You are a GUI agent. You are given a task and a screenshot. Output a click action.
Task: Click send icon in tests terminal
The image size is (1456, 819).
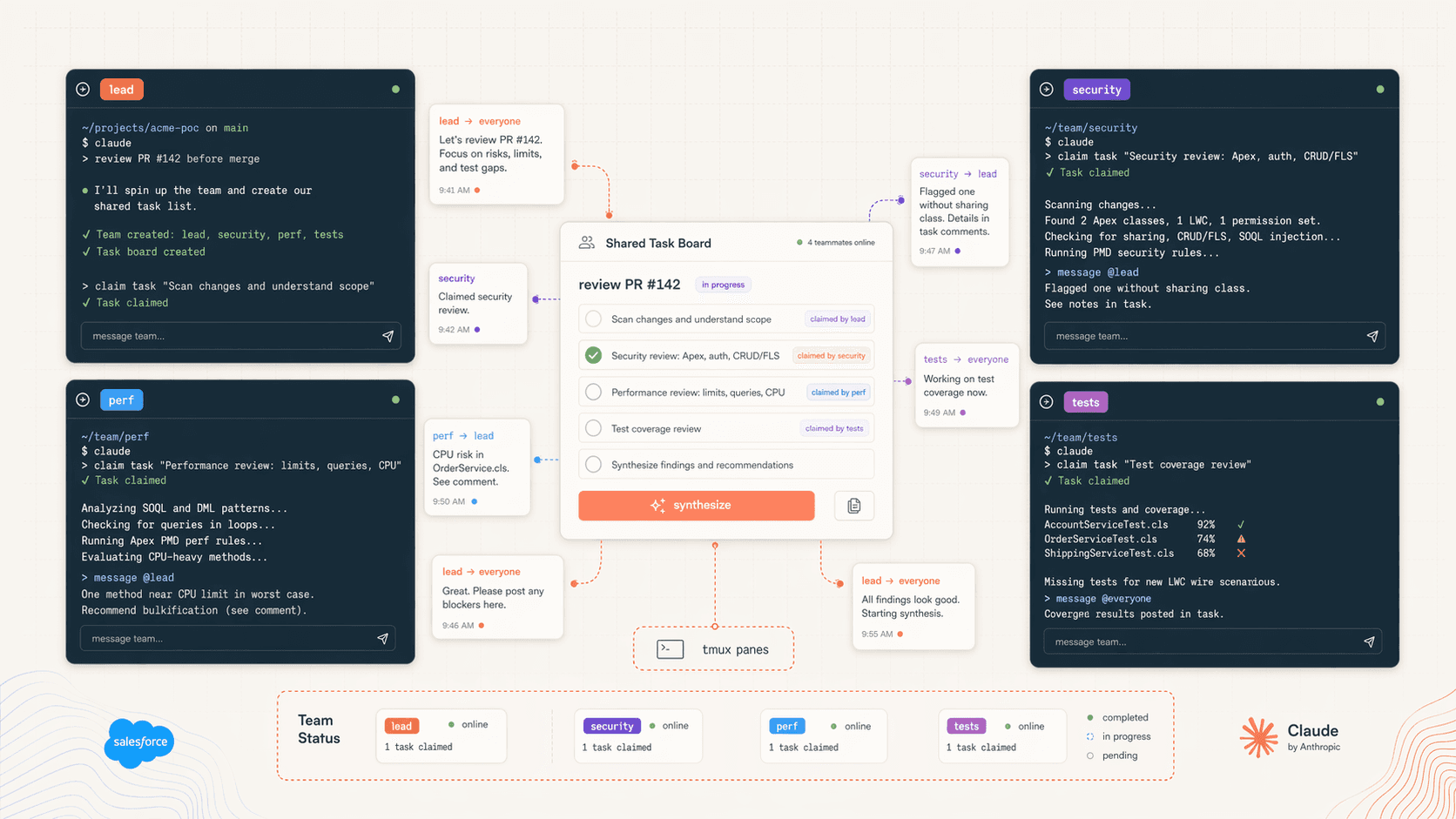tap(1369, 642)
